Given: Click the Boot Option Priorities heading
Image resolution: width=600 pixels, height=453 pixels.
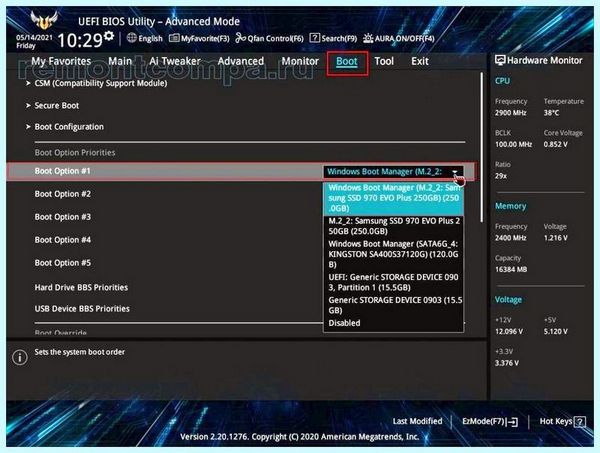Looking at the screenshot, I should (x=75, y=153).
